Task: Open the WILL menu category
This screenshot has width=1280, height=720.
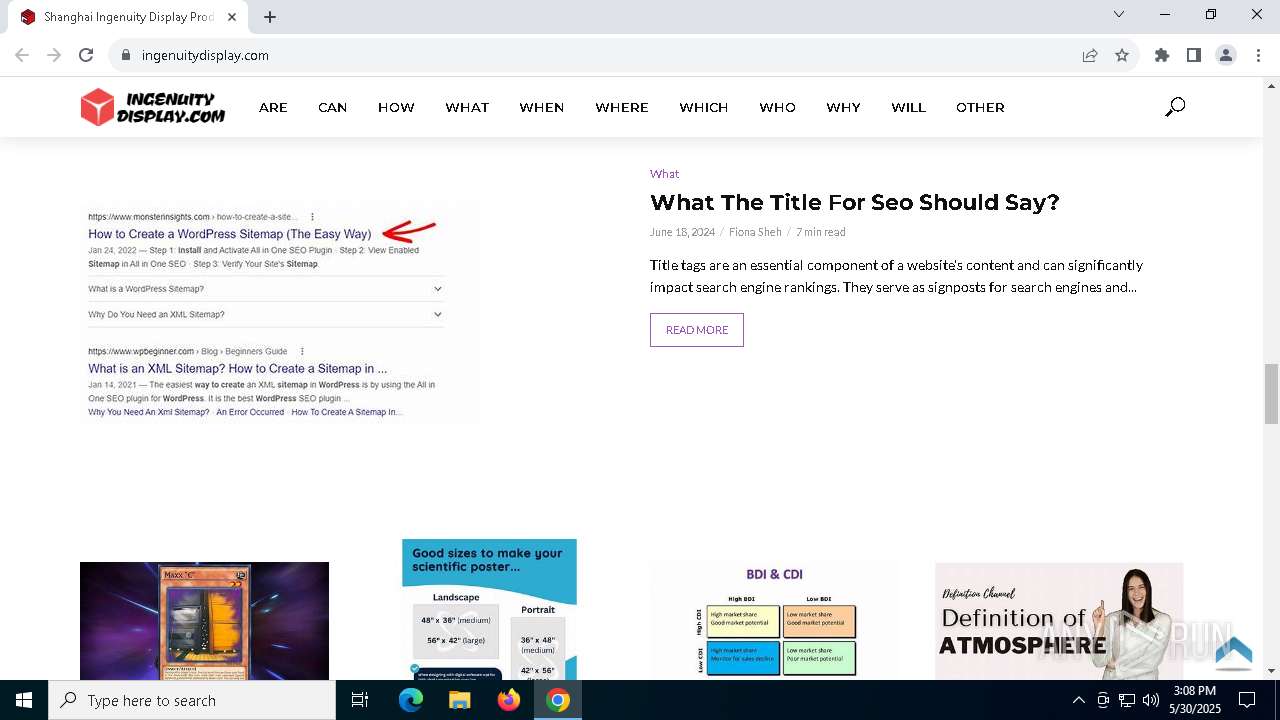Action: point(909,107)
